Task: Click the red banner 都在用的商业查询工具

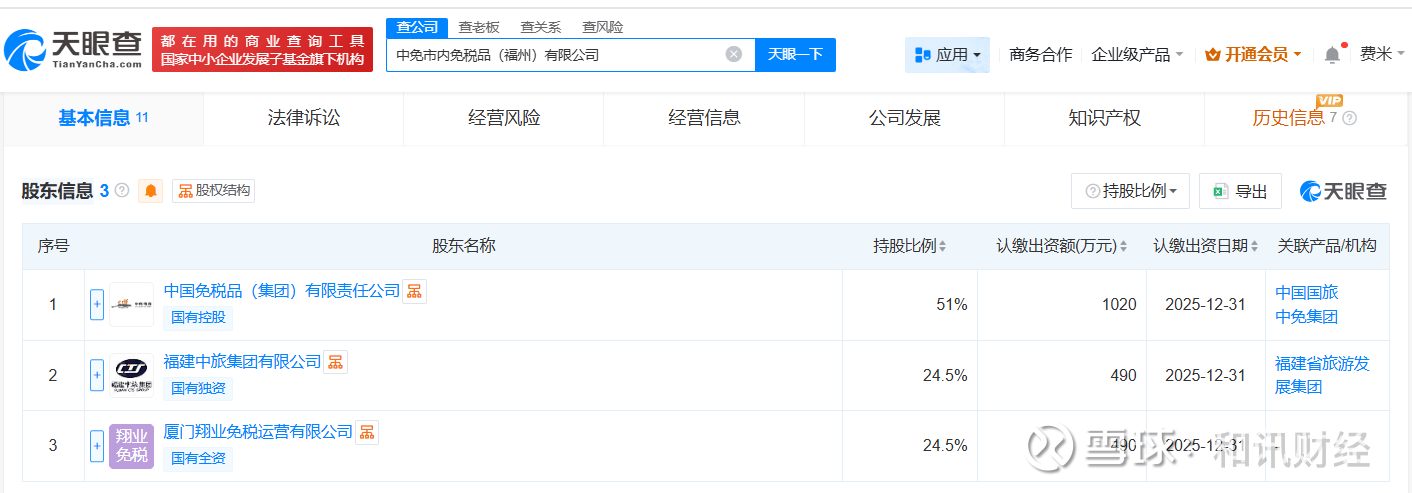Action: (262, 49)
